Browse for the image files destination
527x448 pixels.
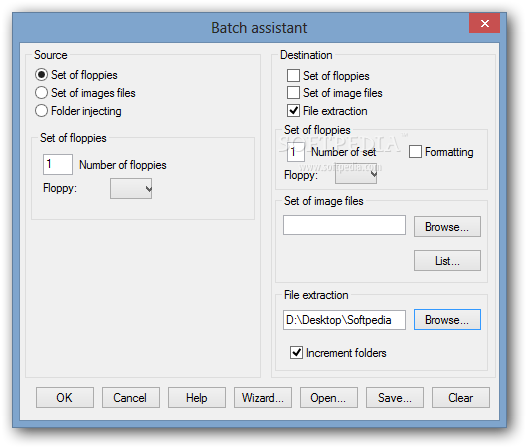447,227
